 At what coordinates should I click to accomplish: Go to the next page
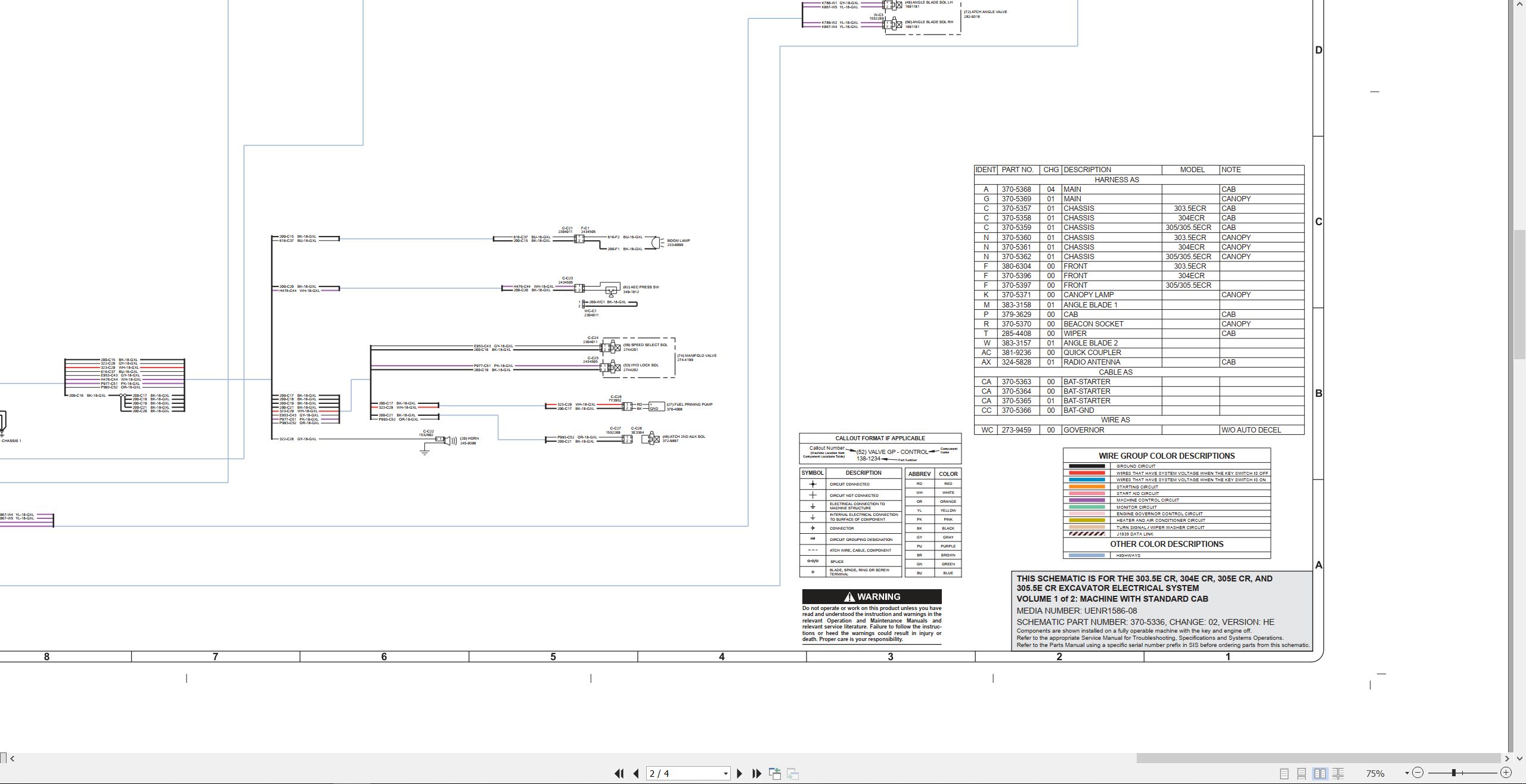(x=740, y=773)
